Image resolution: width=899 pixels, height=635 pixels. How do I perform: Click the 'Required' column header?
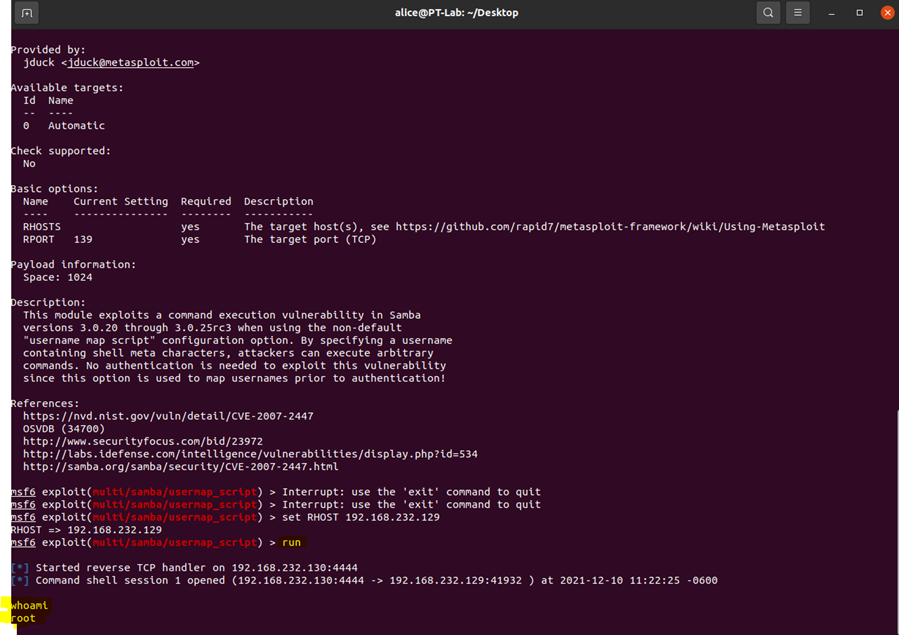[206, 201]
